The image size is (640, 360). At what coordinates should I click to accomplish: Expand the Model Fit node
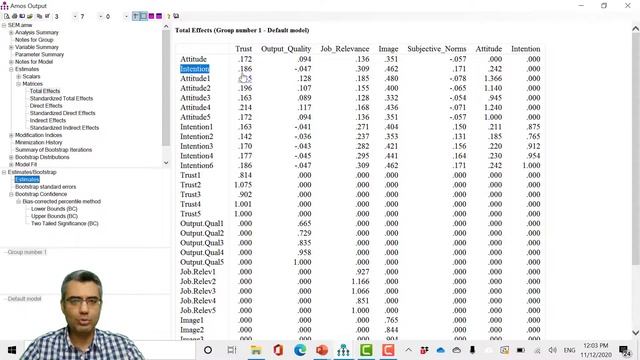pos(11,164)
